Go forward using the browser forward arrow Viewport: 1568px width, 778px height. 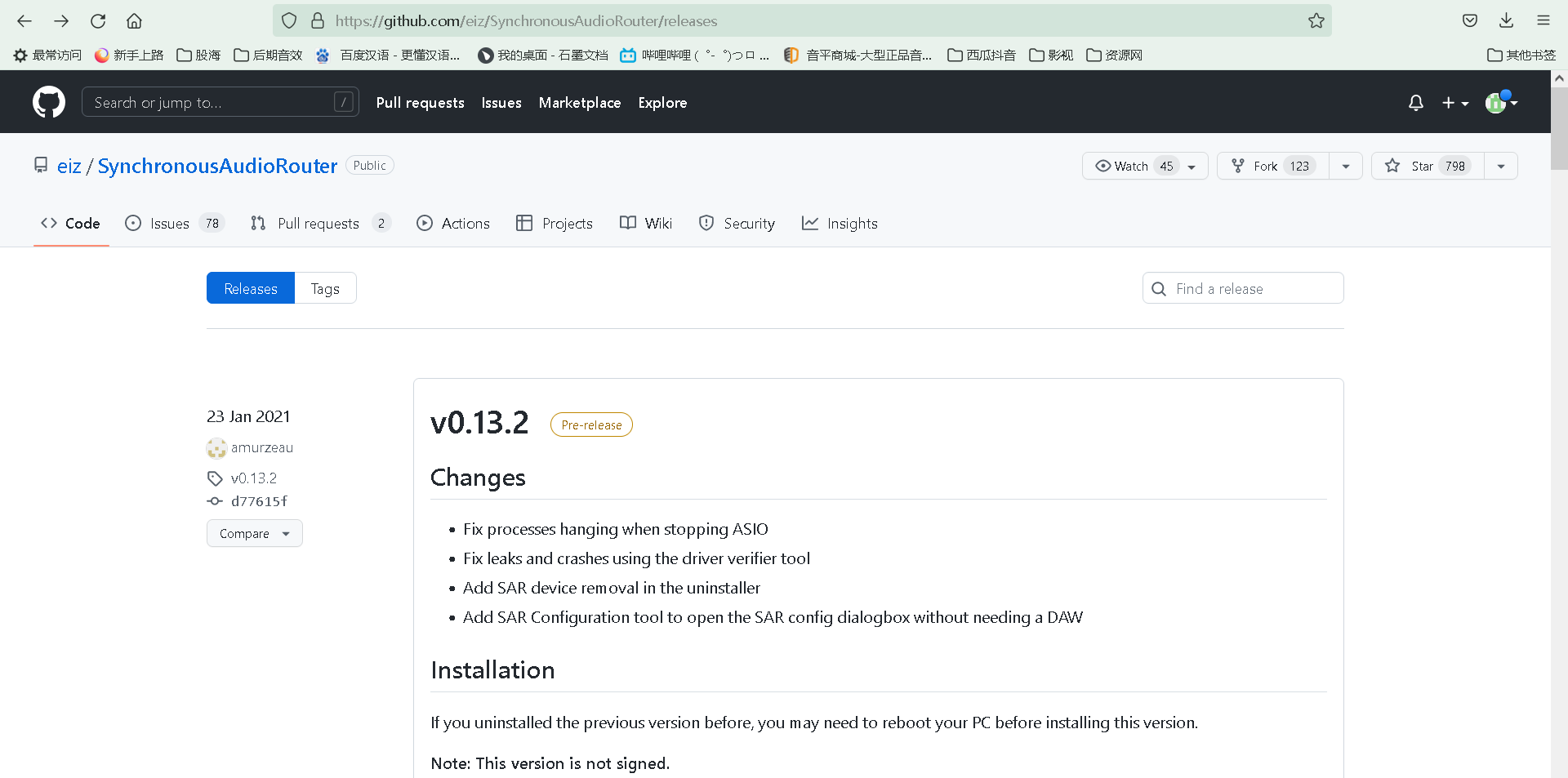[x=61, y=20]
